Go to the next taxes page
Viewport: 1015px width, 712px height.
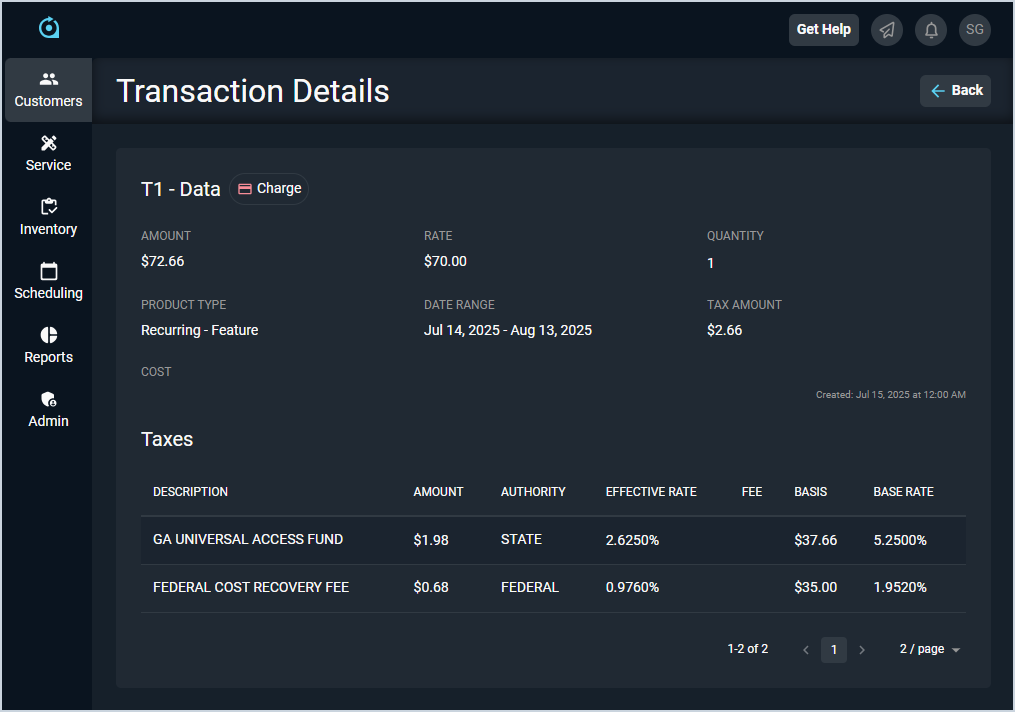point(862,650)
